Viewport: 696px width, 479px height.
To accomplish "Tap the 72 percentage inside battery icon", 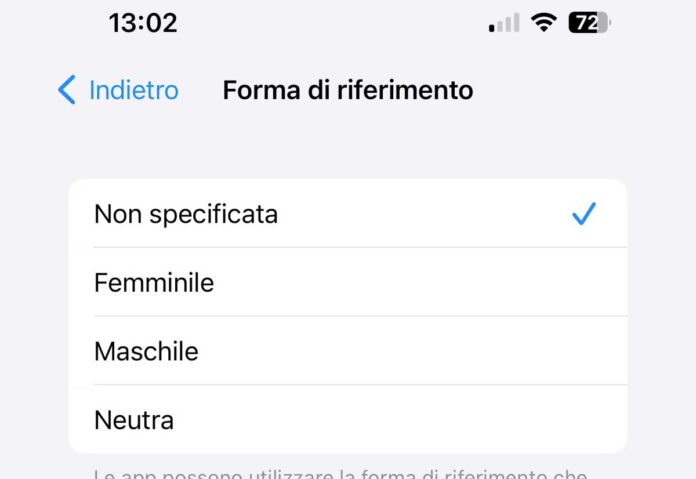I will pyautogui.click(x=584, y=23).
